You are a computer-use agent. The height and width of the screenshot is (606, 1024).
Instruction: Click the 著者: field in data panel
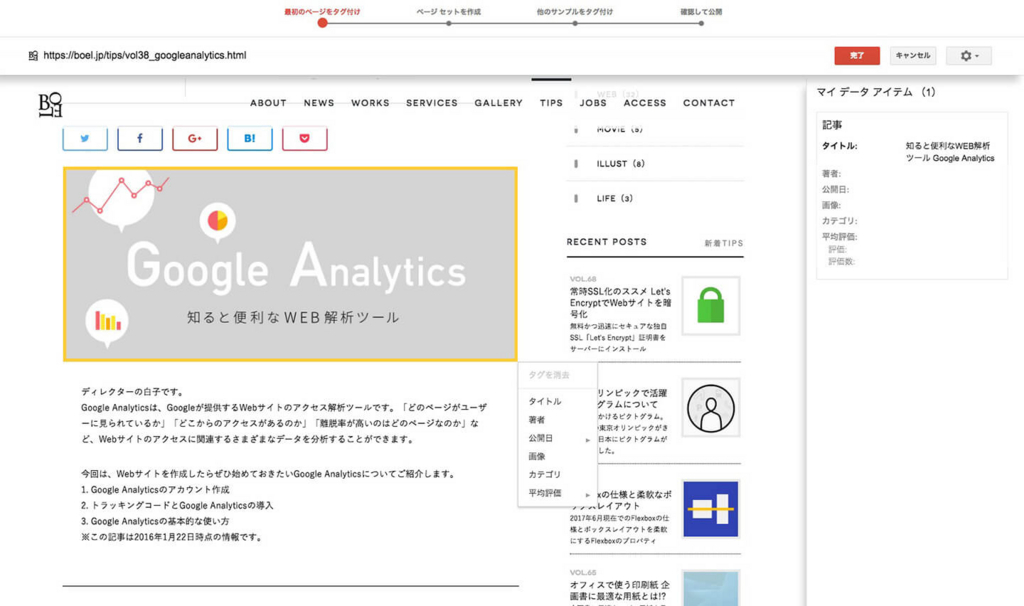click(831, 174)
